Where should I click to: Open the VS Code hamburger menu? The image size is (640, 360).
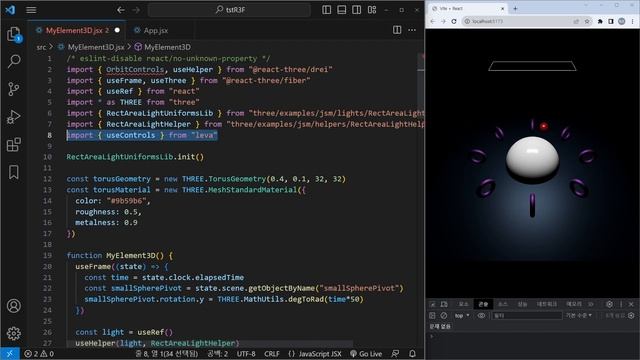pos(31,10)
